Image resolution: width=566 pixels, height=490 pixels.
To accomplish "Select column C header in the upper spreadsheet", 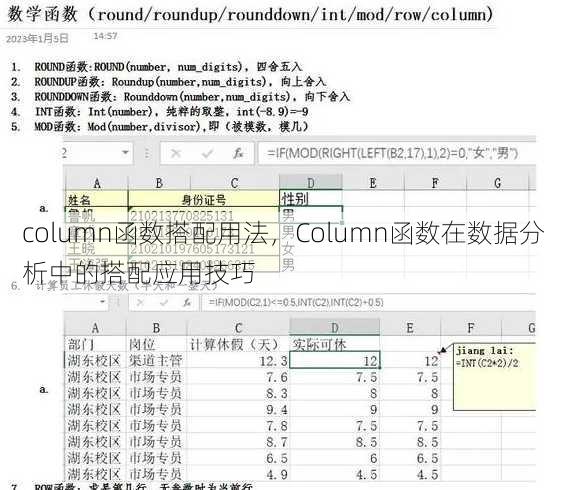I will (x=235, y=183).
